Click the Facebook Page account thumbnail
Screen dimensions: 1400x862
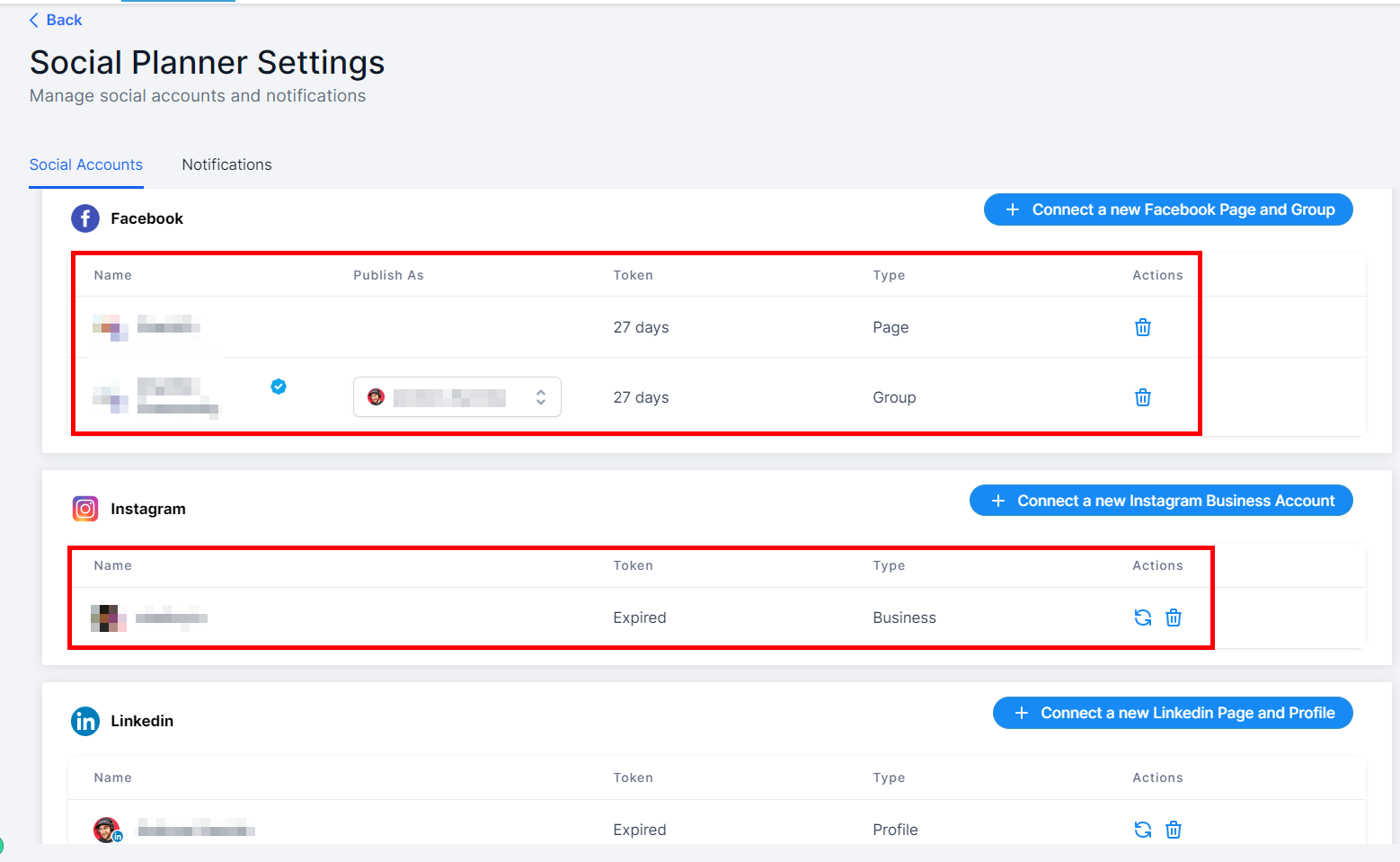click(x=110, y=327)
